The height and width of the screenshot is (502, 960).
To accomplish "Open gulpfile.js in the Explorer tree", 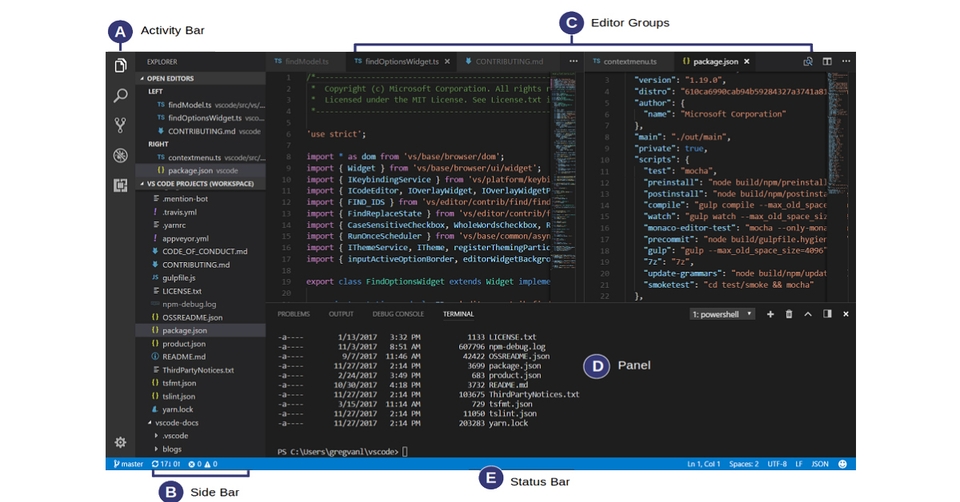I will pos(200,277).
